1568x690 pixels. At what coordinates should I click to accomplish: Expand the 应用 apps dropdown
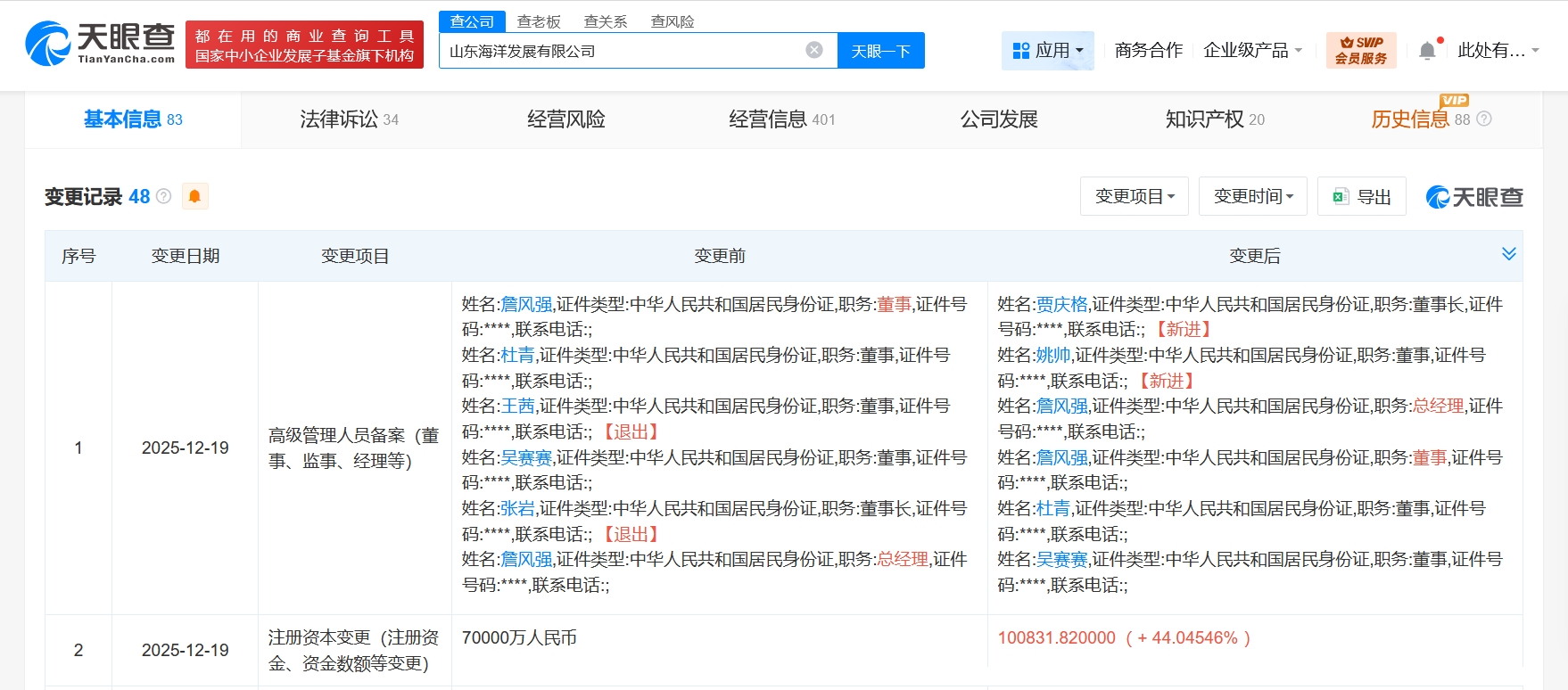[x=1048, y=51]
